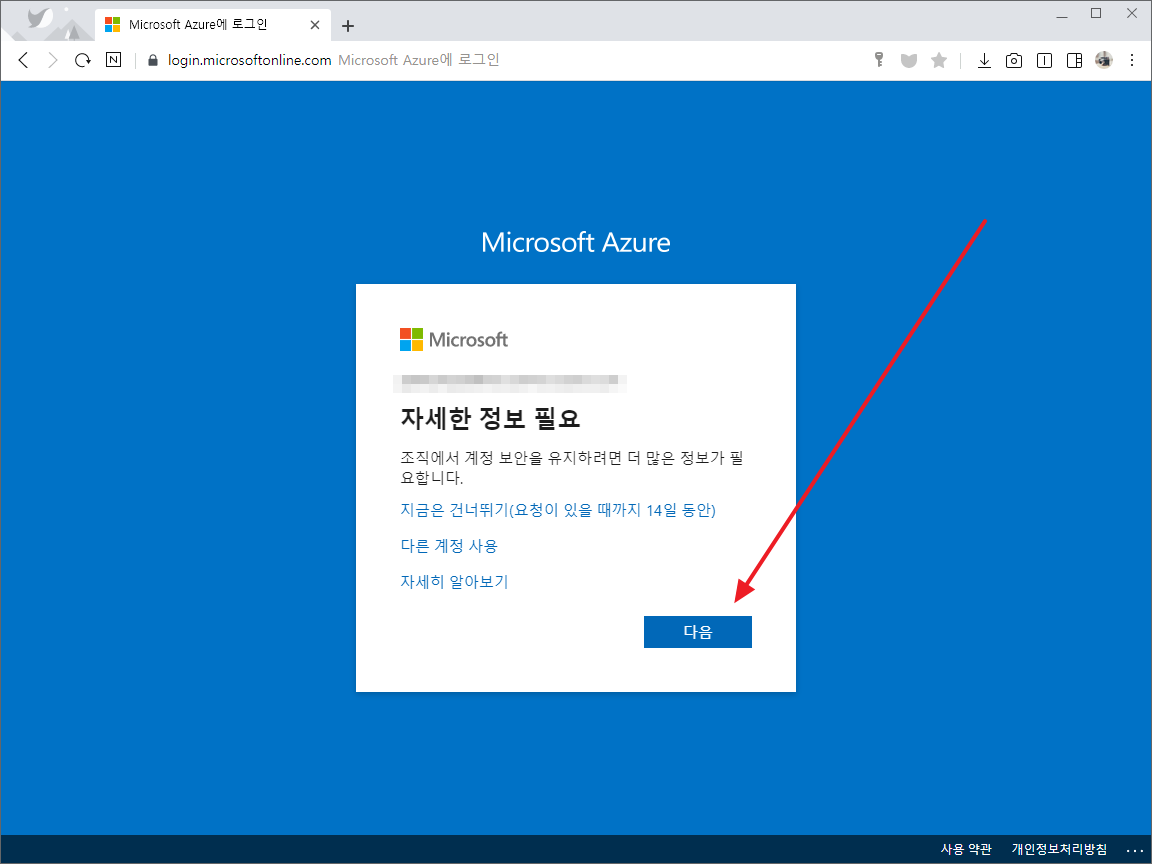Open a new tab with the plus button
Image resolution: width=1152 pixels, height=864 pixels.
348,26
